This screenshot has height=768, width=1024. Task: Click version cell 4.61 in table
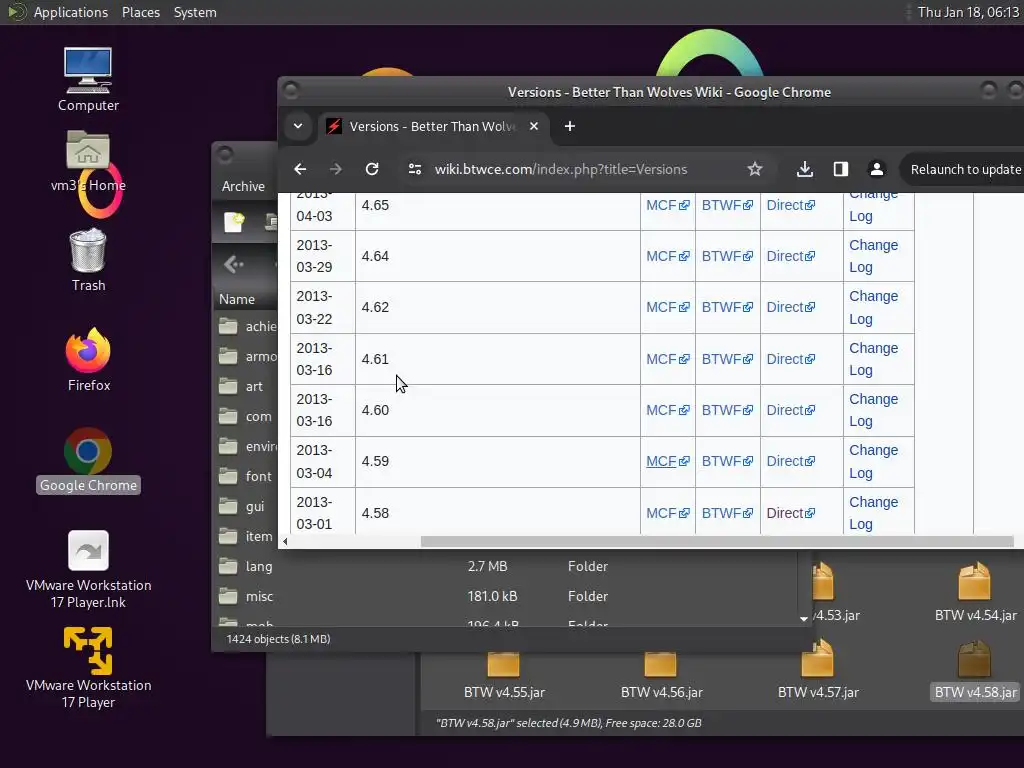[498, 359]
